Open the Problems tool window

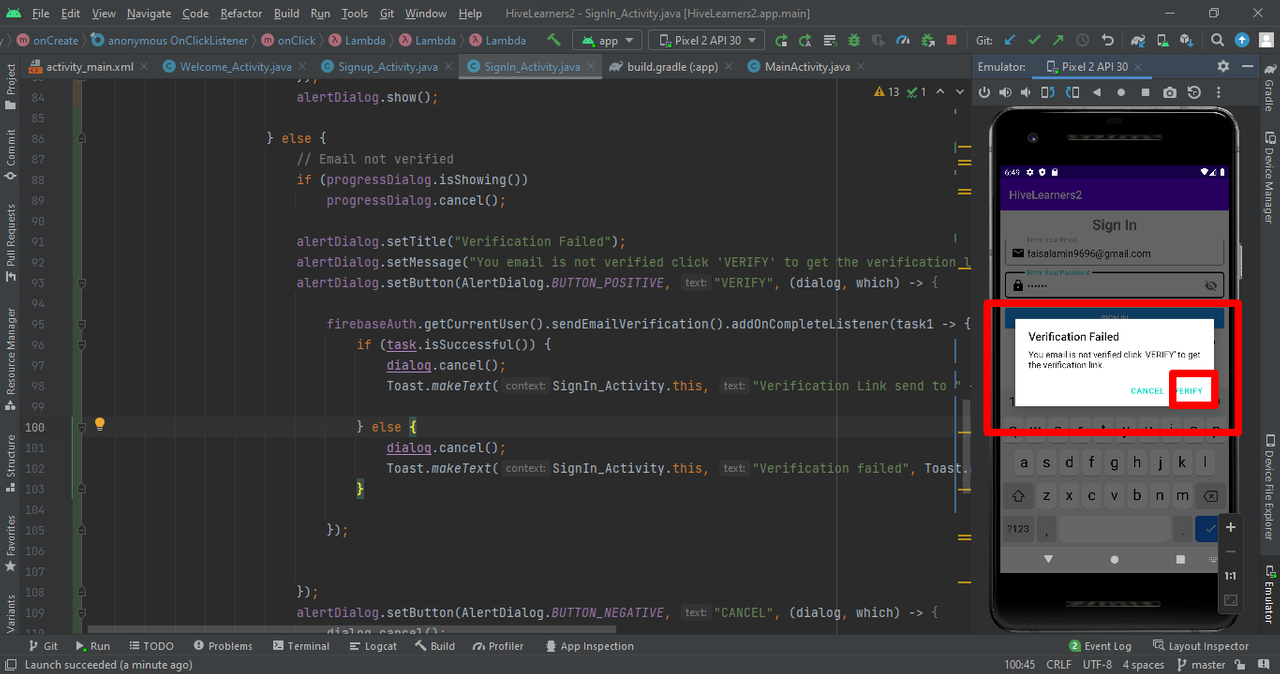pyautogui.click(x=223, y=646)
